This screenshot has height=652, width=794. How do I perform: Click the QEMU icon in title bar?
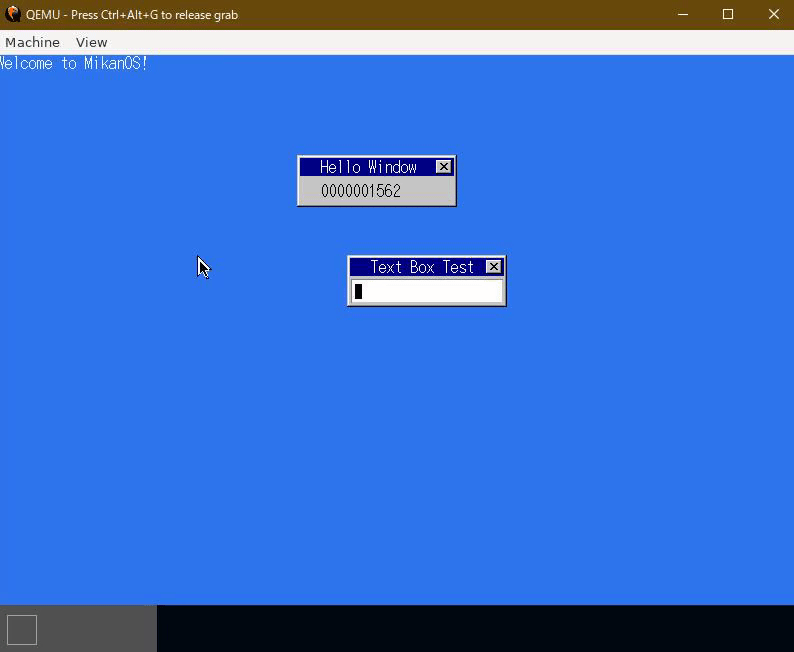click(12, 14)
